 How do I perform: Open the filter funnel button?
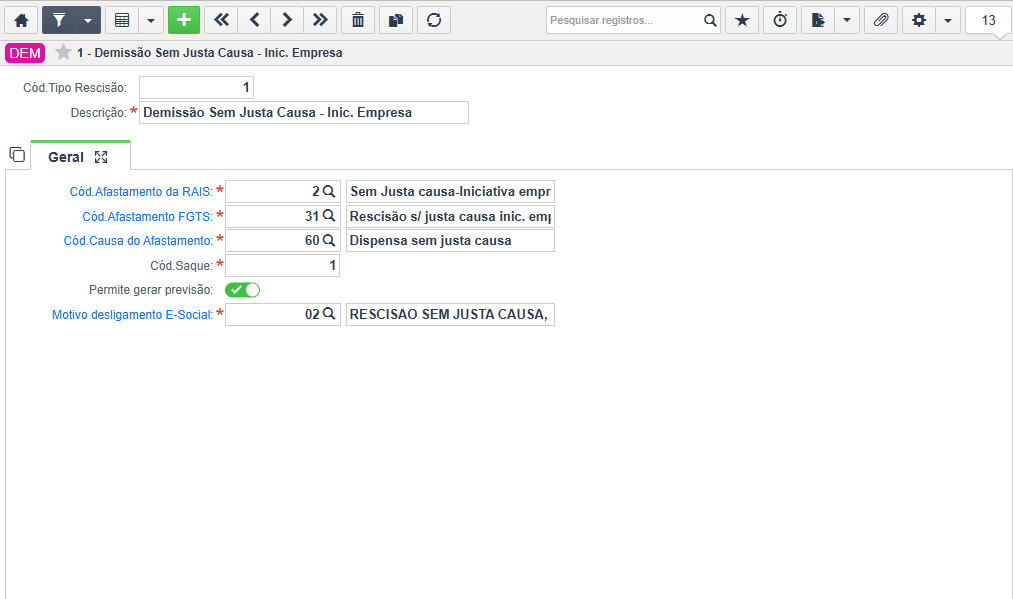point(59,20)
